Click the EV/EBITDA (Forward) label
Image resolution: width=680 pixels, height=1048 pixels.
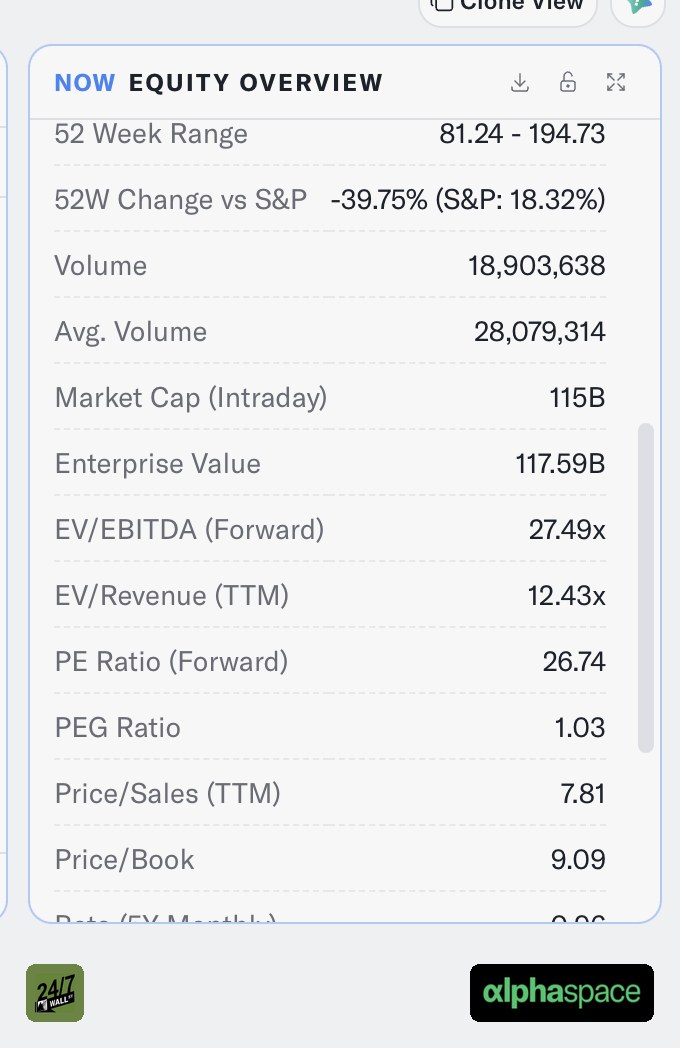click(x=189, y=530)
